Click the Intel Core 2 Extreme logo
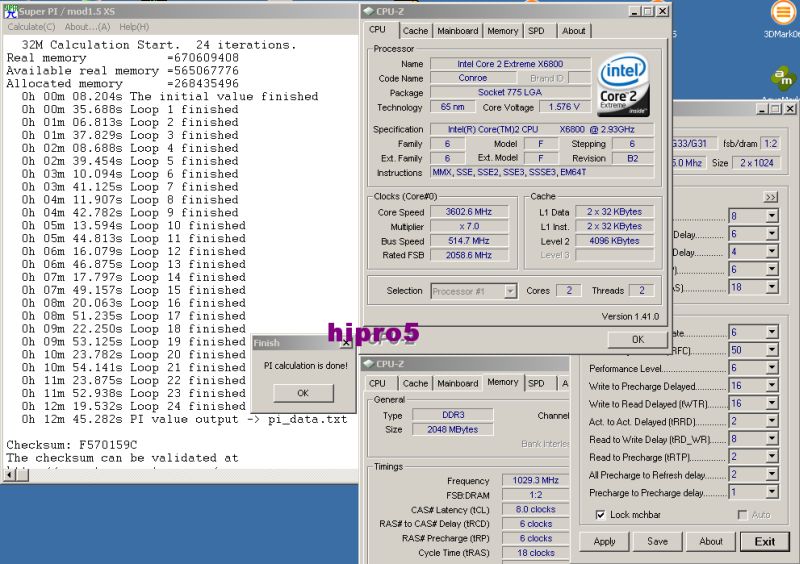 [x=623, y=85]
